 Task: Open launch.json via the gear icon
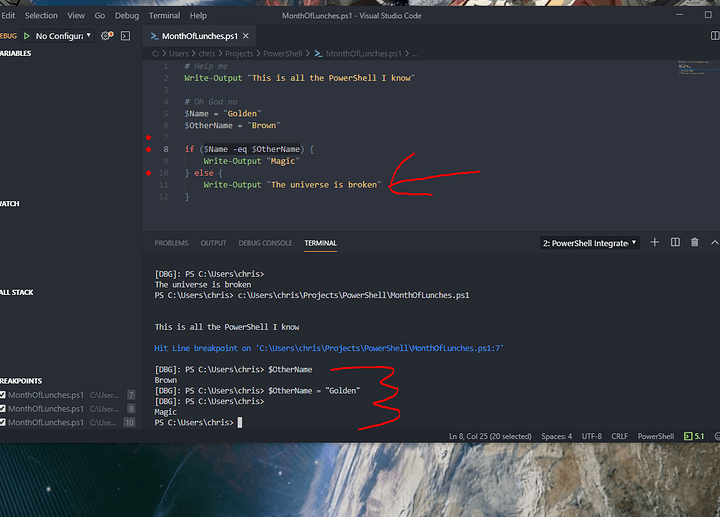(107, 36)
